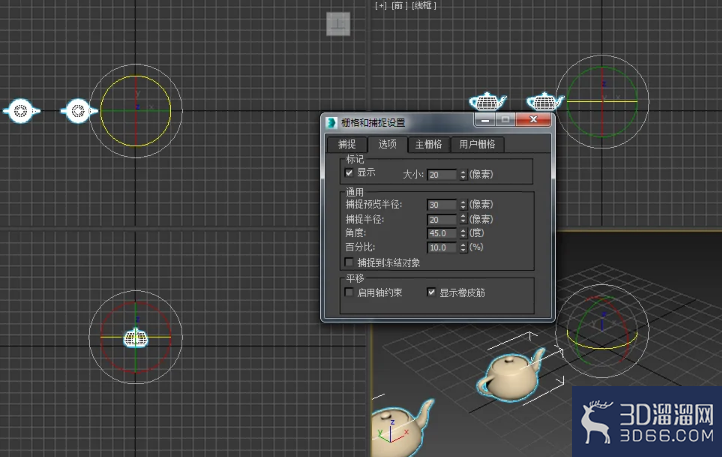Viewport: 722px width, 457px height.
Task: Click the 3ds Max icon in dialog title
Action: (332, 123)
